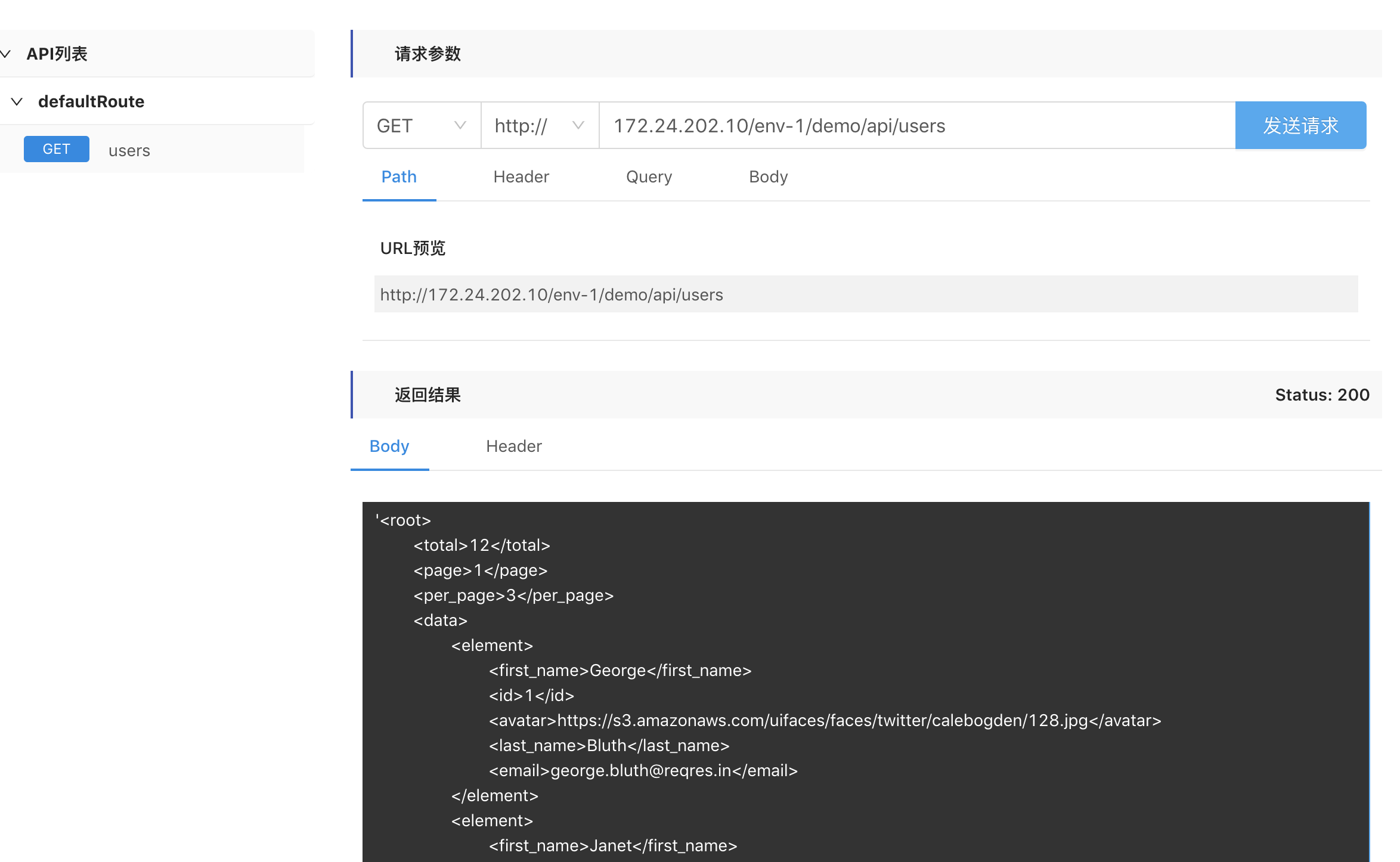Click the avatar URL in response
The width and height of the screenshot is (1400, 862).
click(x=823, y=721)
